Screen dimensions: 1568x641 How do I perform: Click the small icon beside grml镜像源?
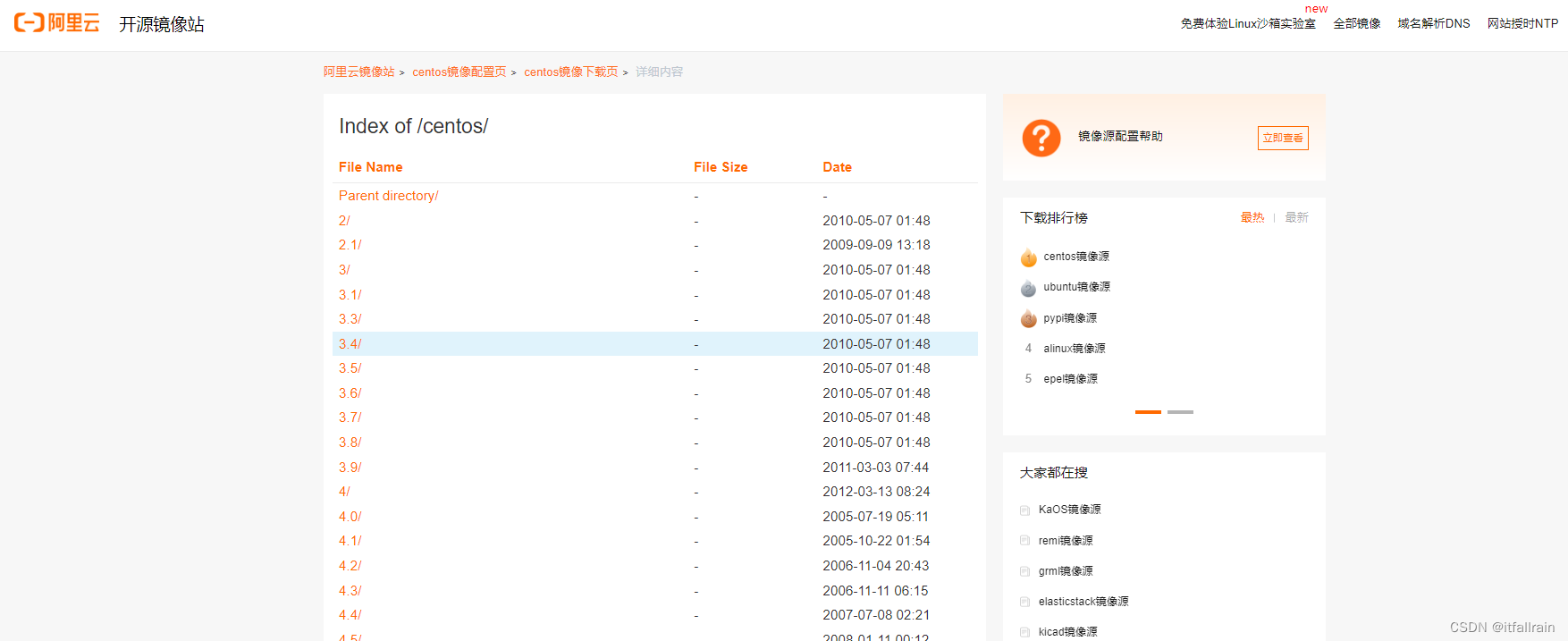pyautogui.click(x=1024, y=571)
